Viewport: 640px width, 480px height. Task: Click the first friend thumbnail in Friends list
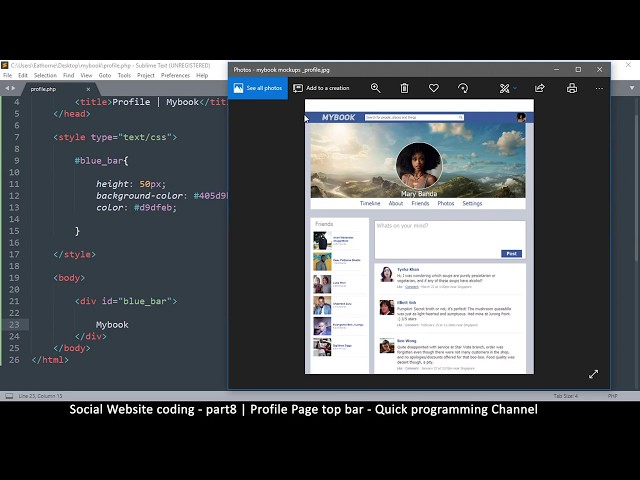point(322,241)
